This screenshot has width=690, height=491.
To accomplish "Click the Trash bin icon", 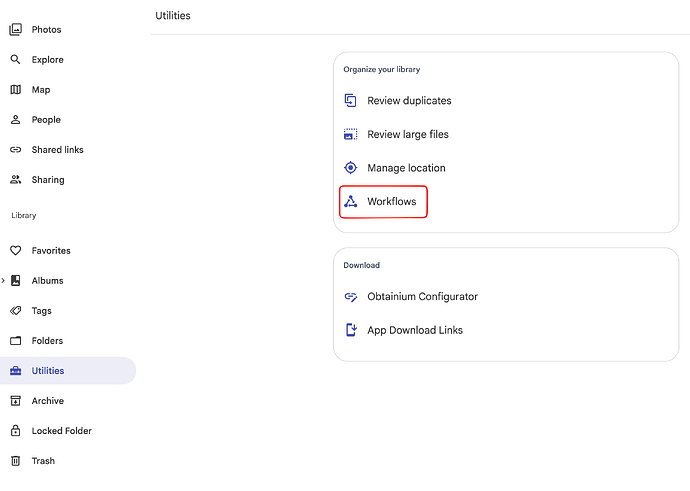I will click(15, 461).
